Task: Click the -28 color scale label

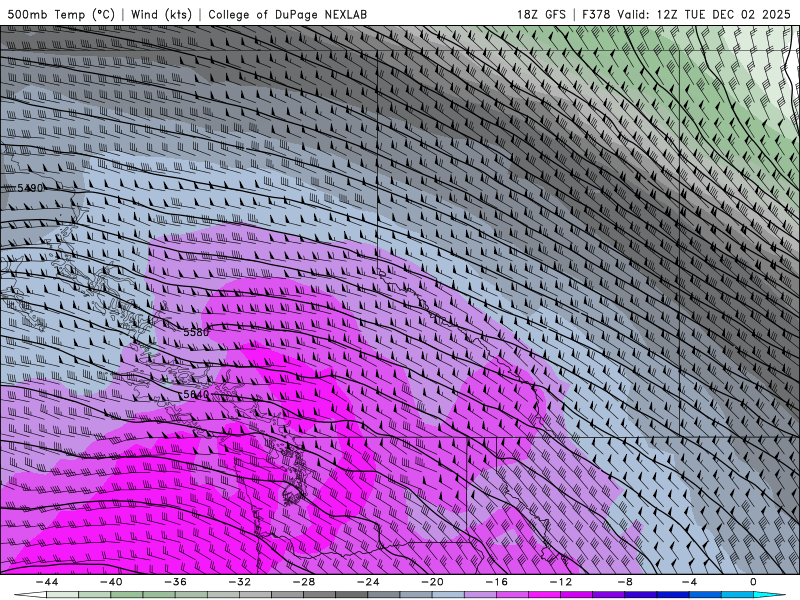Action: click(304, 582)
